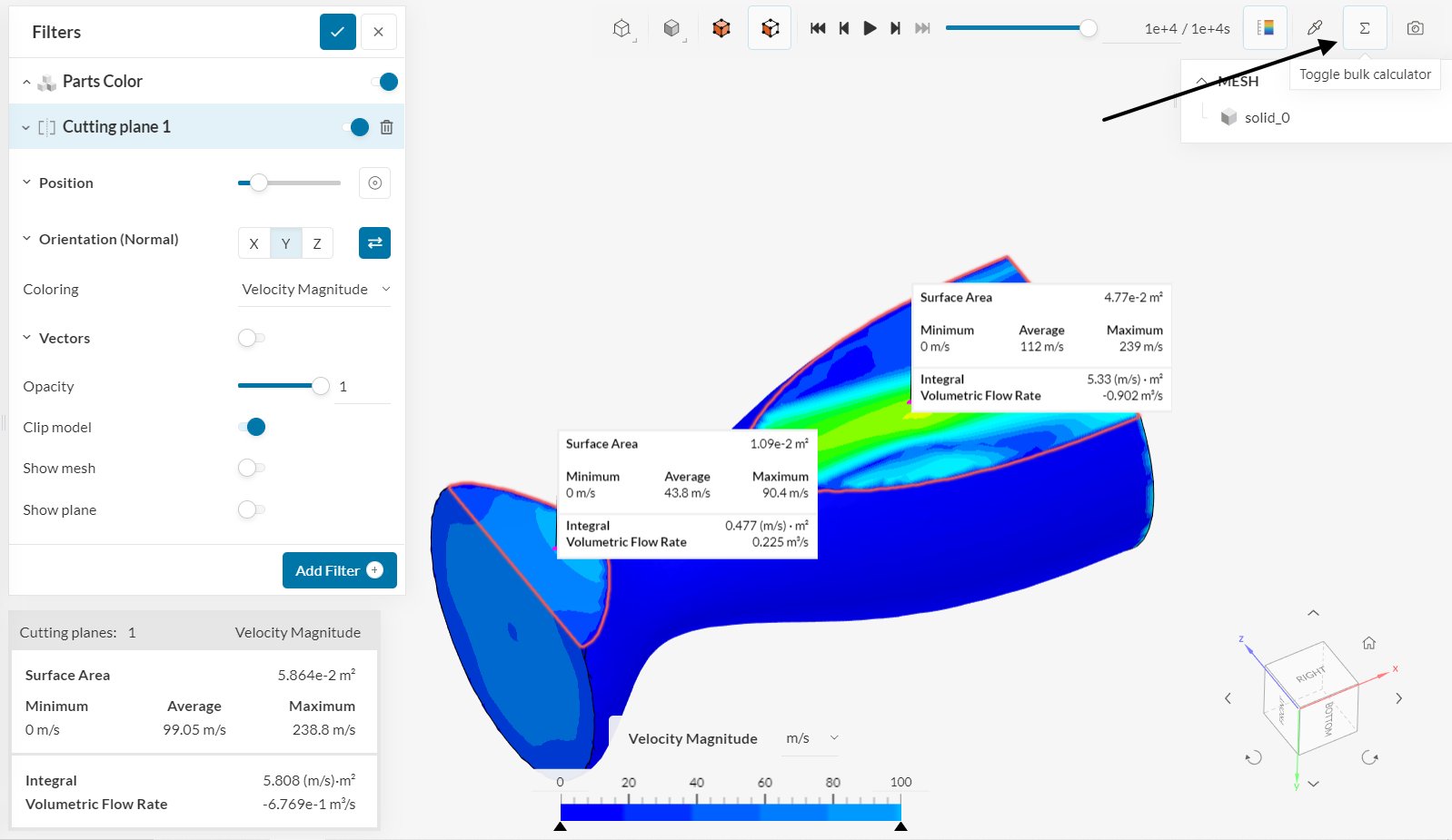Rotate view clockwise near orientation cube

coord(1370,757)
